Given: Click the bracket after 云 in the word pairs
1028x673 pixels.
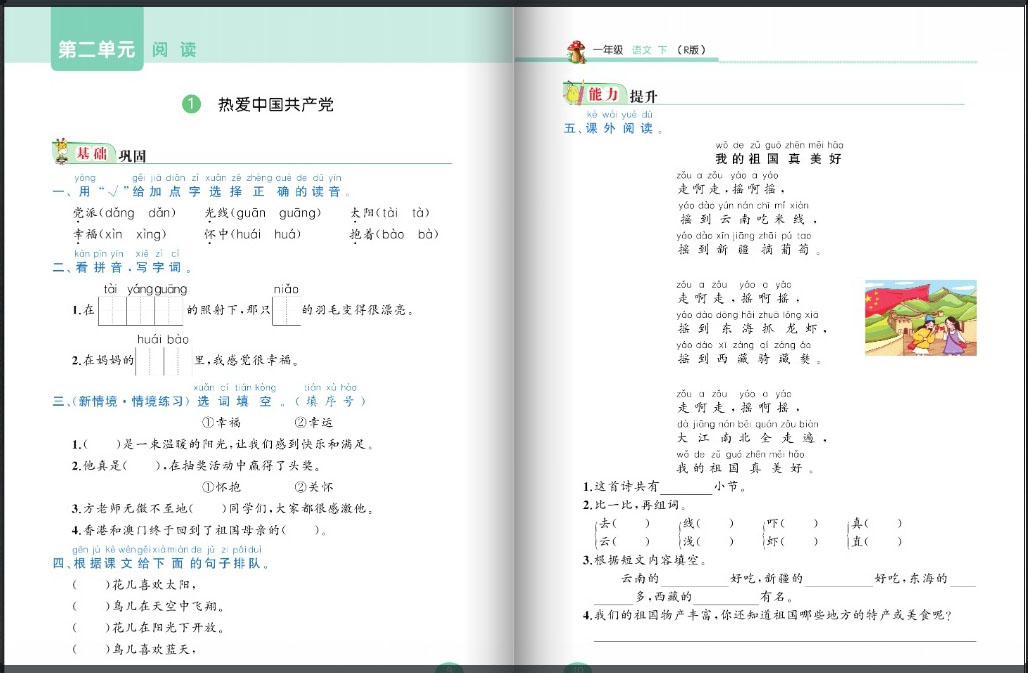Looking at the screenshot, I should pos(631,541).
